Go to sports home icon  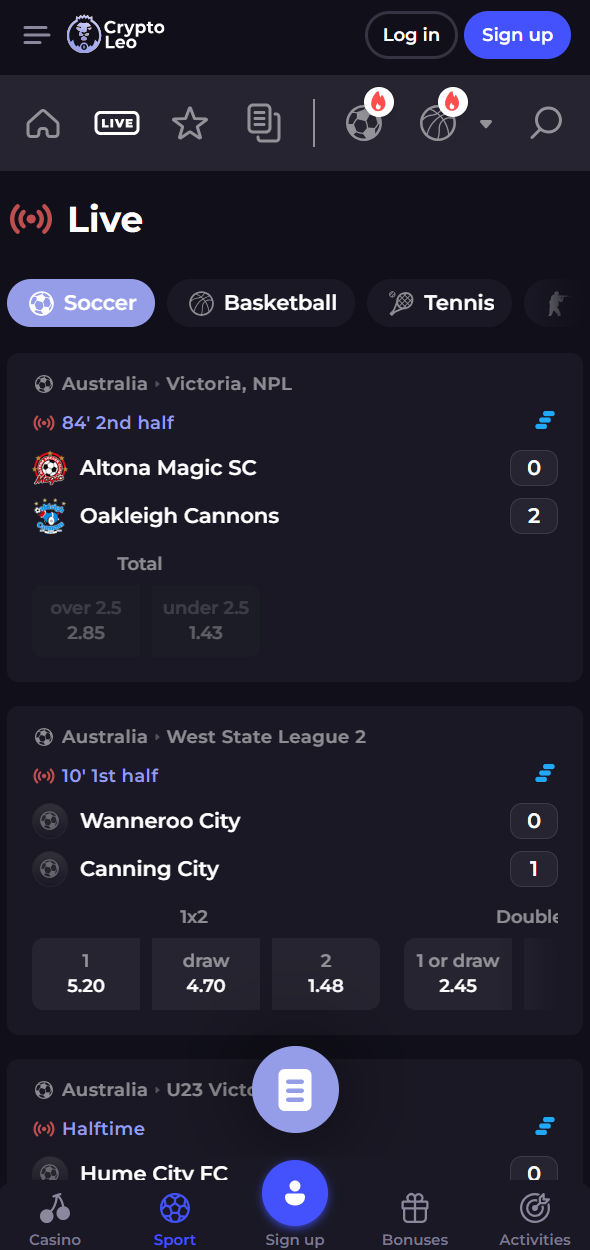43,124
